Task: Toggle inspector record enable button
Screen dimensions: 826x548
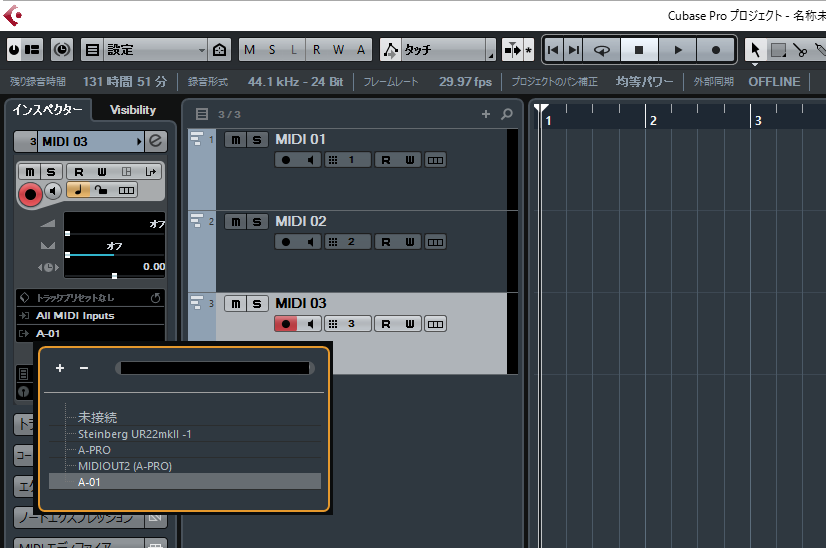Action: [x=31, y=194]
